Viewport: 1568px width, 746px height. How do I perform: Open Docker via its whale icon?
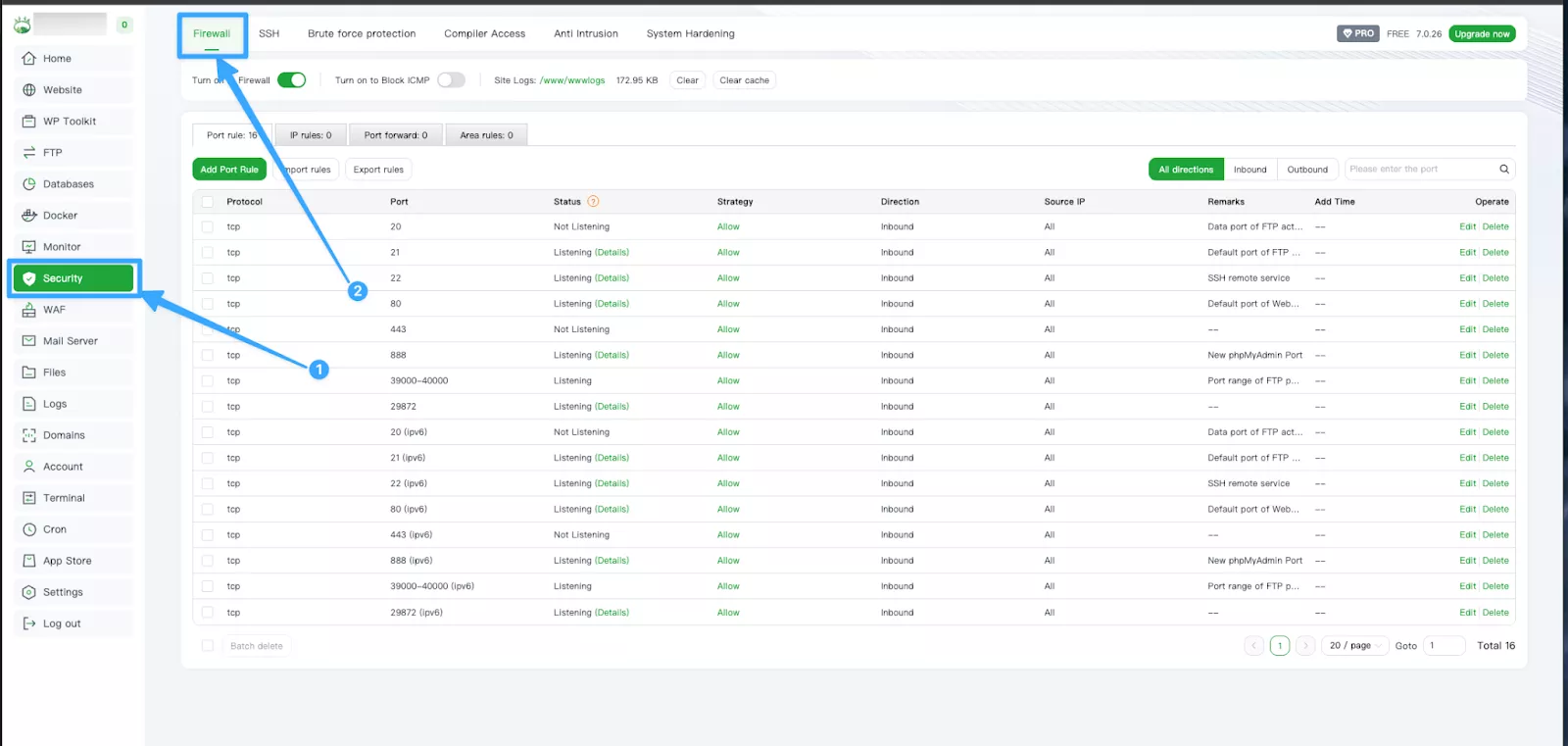tap(29, 216)
